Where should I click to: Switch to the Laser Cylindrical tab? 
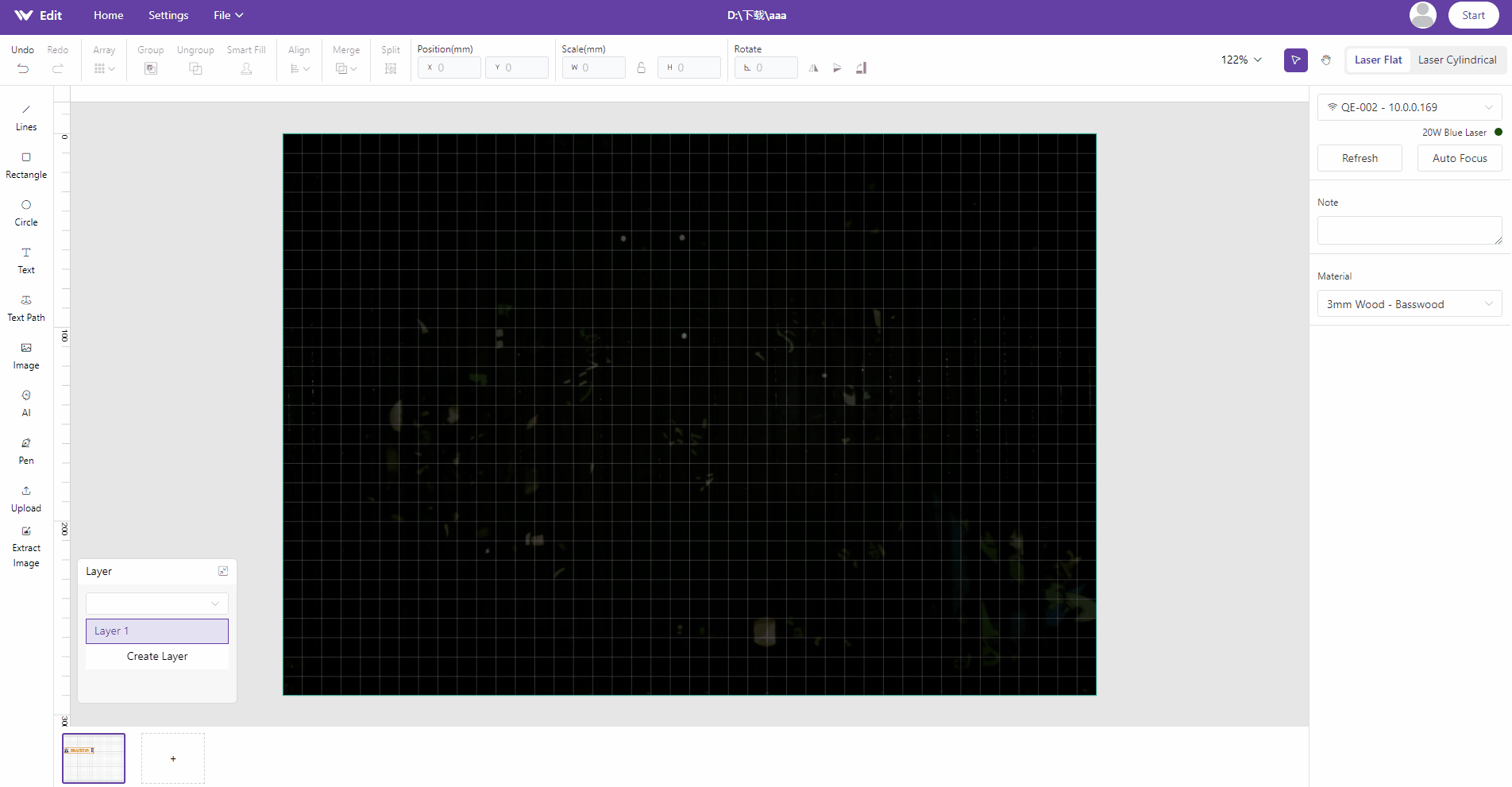click(1457, 60)
